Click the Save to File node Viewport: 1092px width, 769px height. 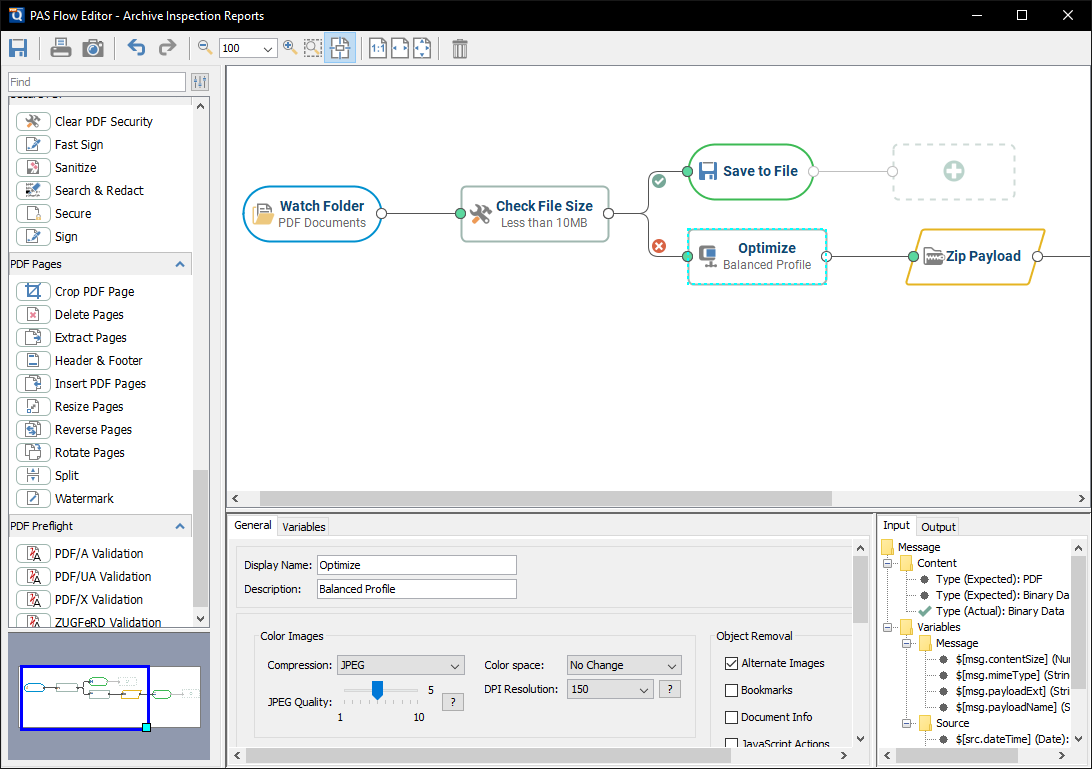750,171
